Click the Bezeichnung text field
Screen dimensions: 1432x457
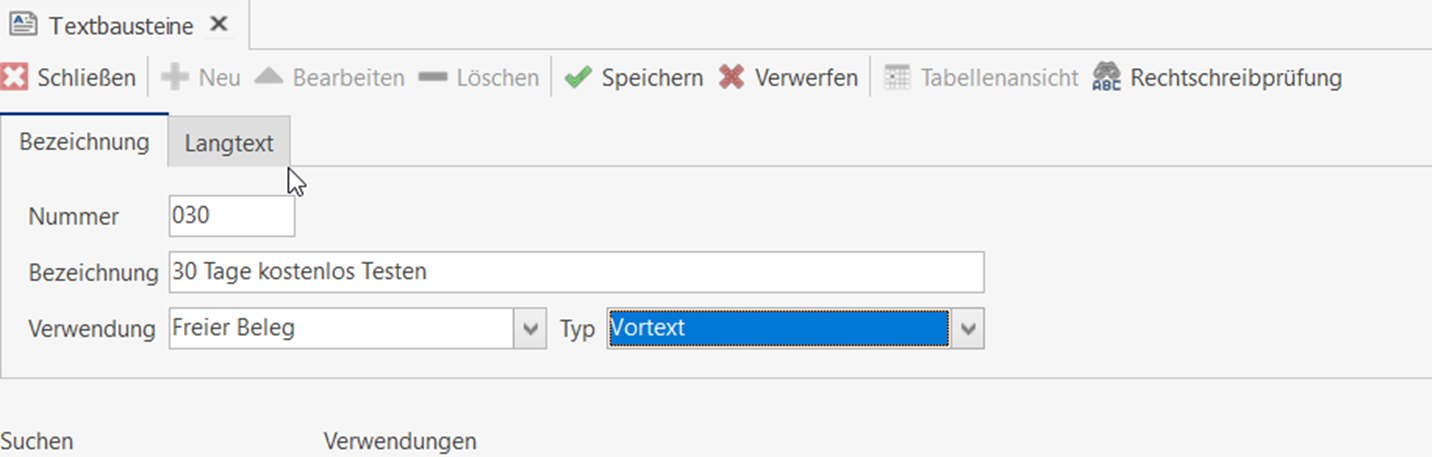(x=576, y=271)
